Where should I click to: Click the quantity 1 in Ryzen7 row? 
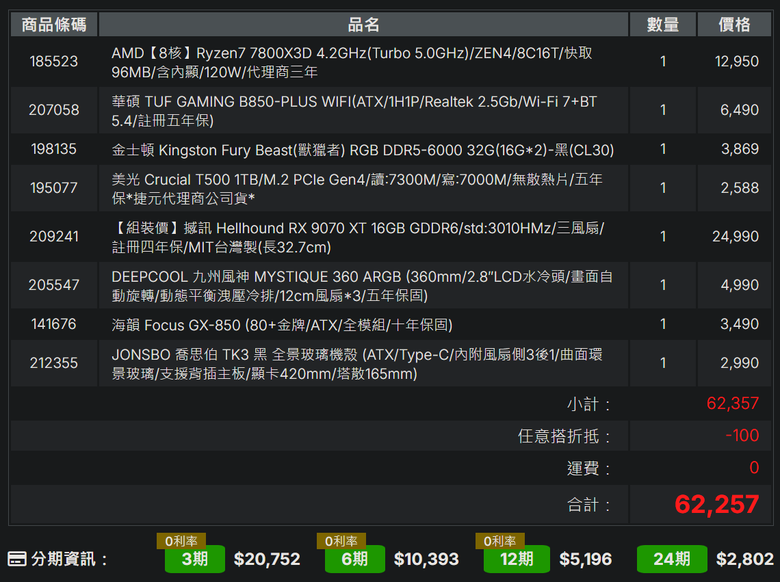pyautogui.click(x=663, y=61)
